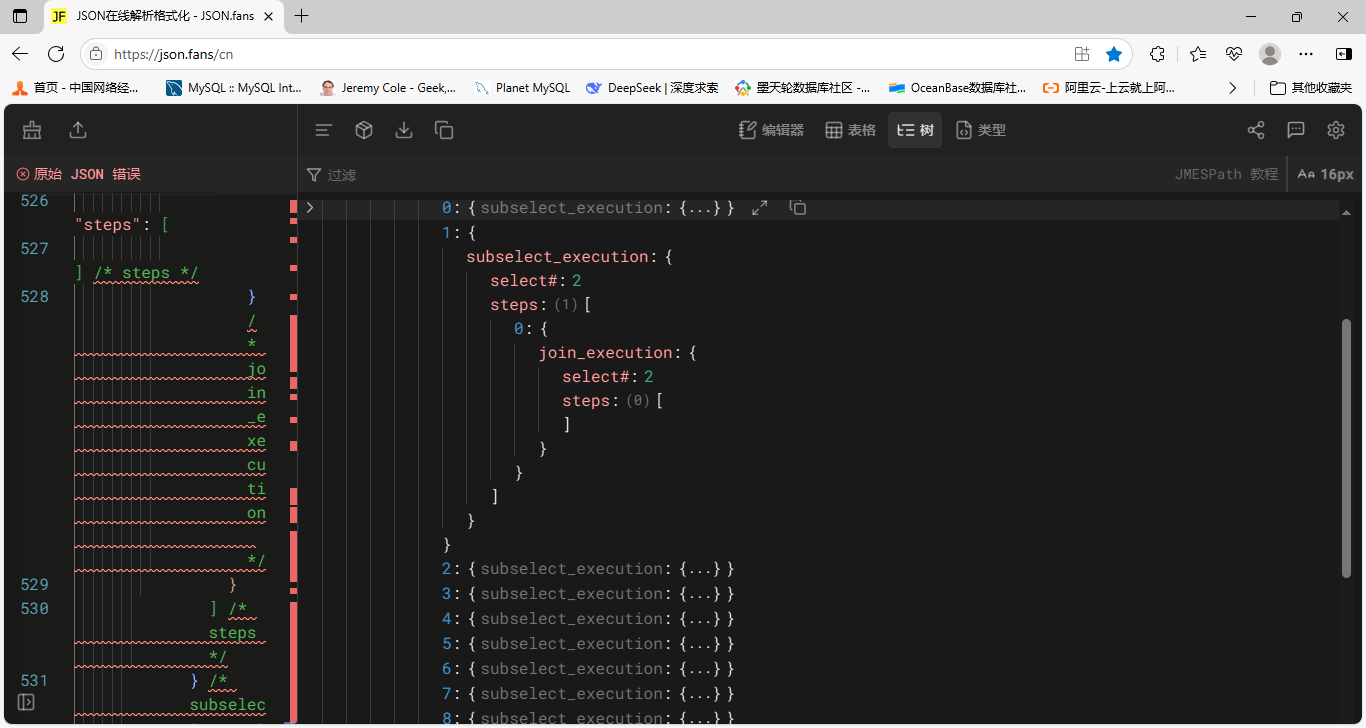Click the steps: (1) array node
Image resolution: width=1366 pixels, height=728 pixels.
click(540, 305)
